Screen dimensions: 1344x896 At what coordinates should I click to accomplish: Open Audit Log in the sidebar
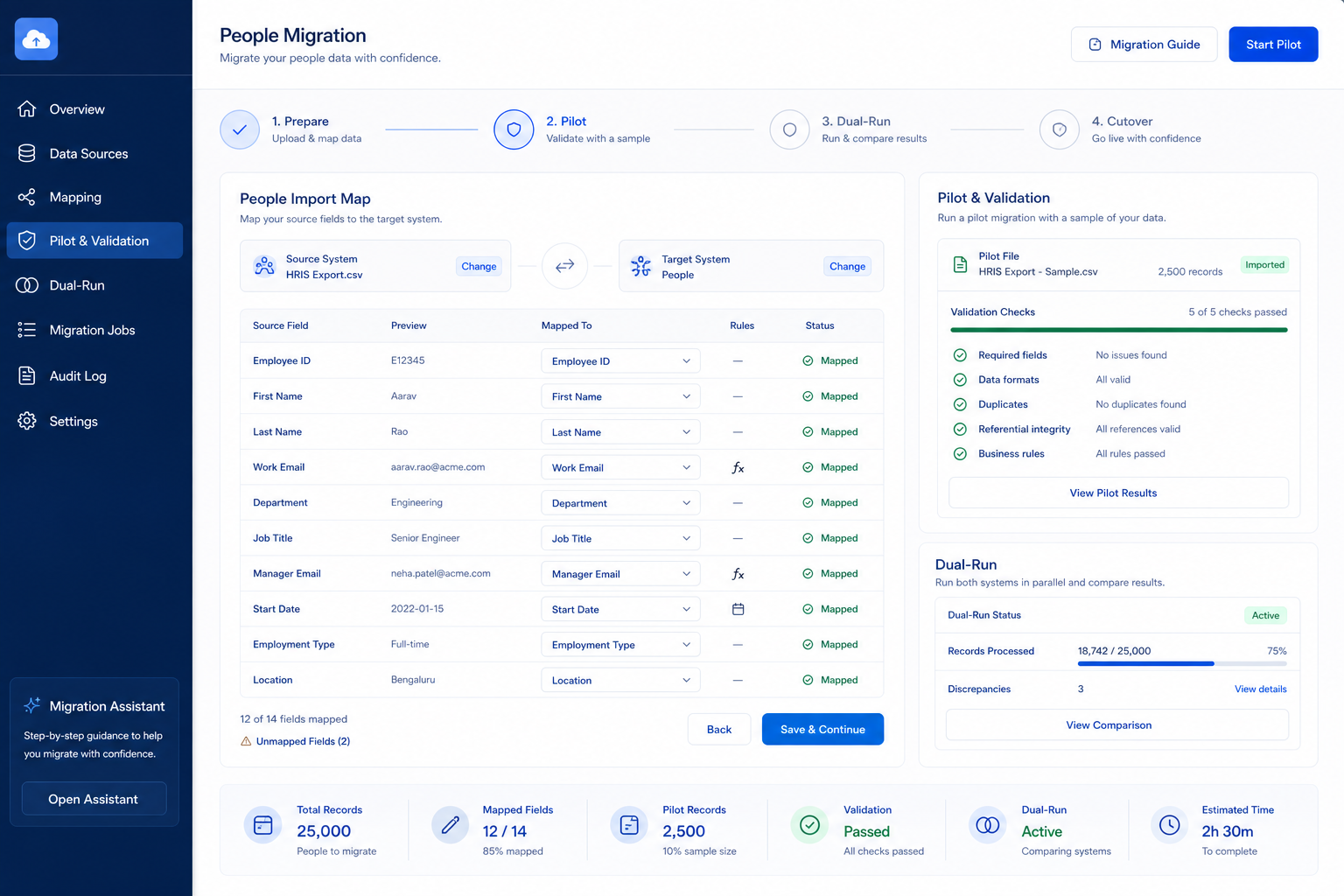[x=94, y=375]
